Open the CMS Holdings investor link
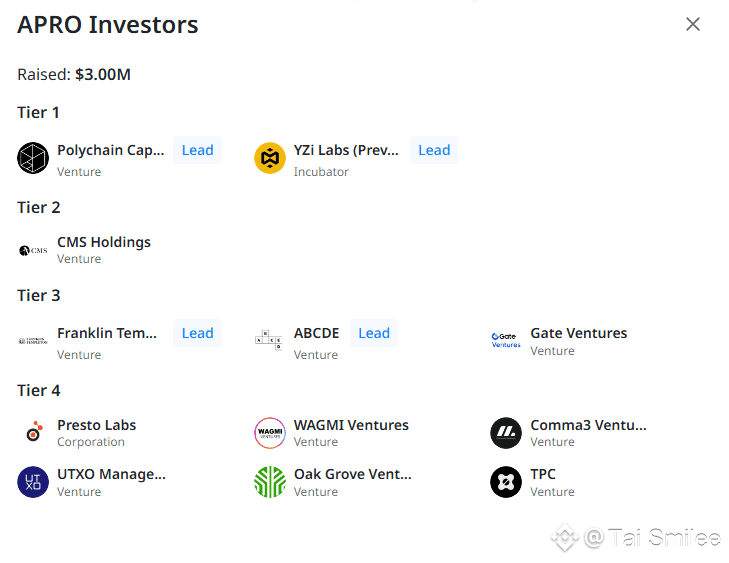 (104, 242)
